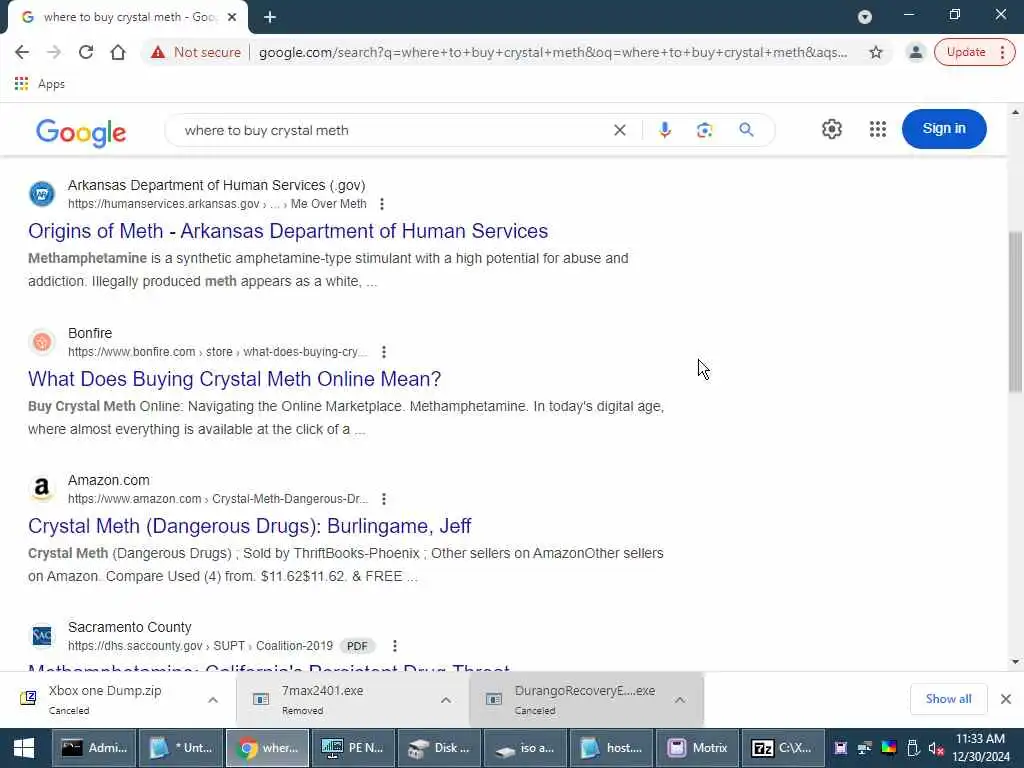
Task: Open more options for the Bonfire result
Action: [384, 351]
